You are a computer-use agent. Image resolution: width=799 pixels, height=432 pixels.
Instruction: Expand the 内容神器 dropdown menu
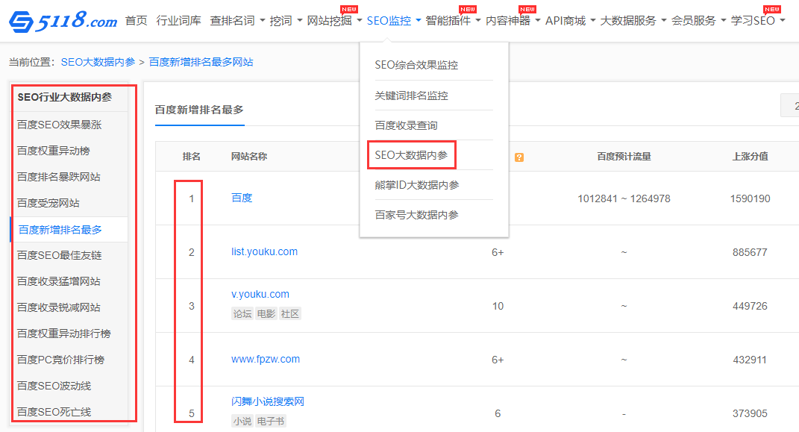[513, 21]
